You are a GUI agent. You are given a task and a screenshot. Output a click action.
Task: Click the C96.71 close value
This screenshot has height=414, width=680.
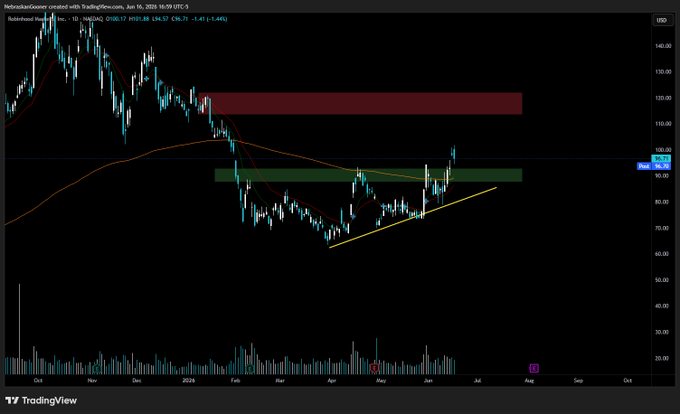[x=180, y=19]
